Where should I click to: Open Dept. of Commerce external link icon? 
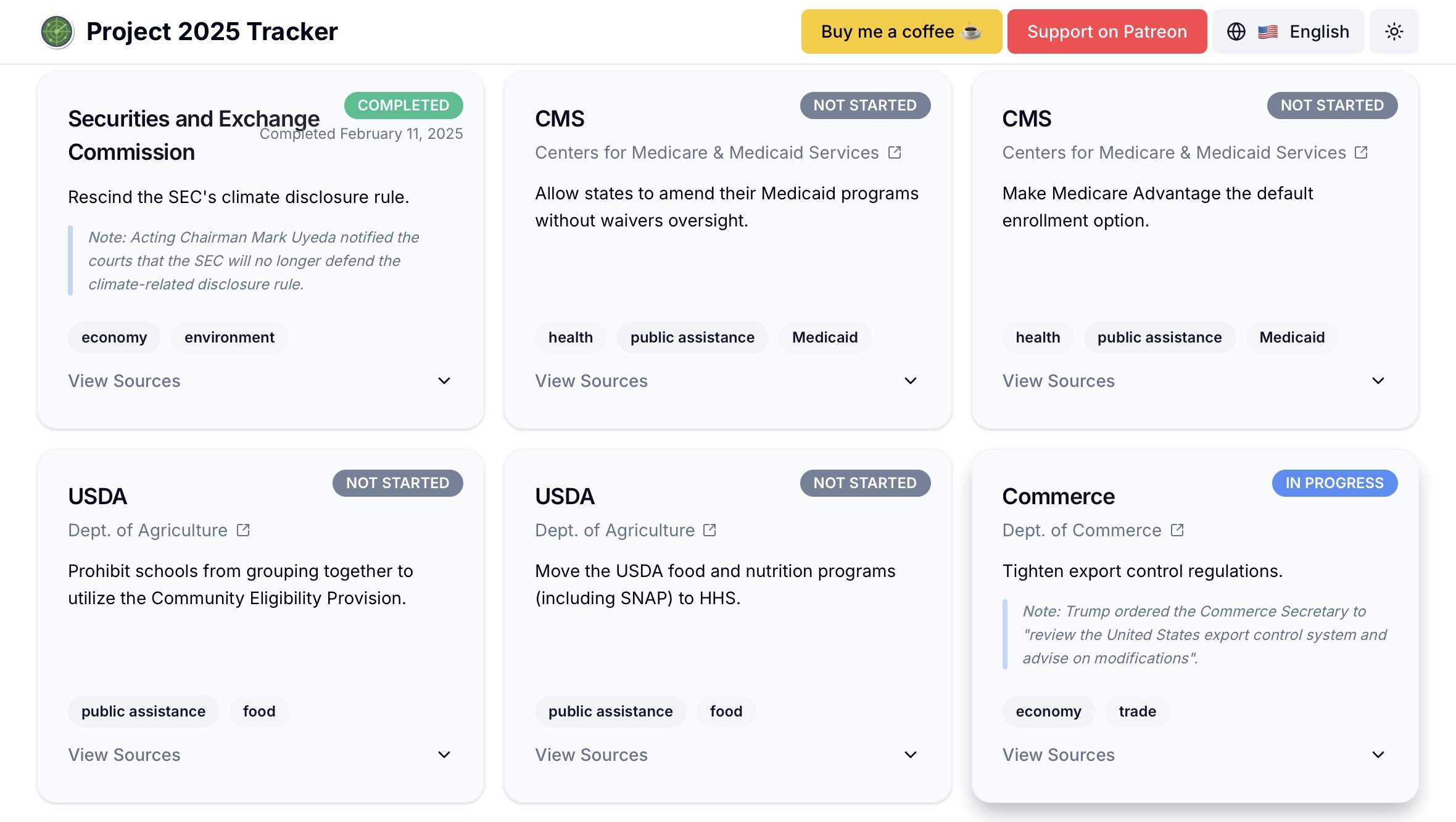pyautogui.click(x=1177, y=530)
